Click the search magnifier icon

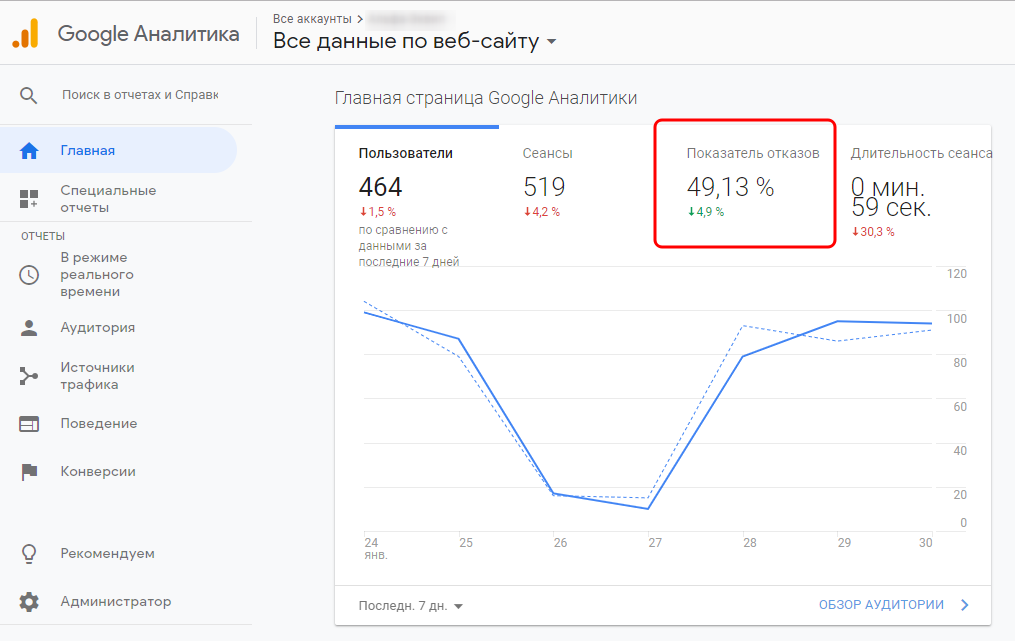click(x=29, y=95)
